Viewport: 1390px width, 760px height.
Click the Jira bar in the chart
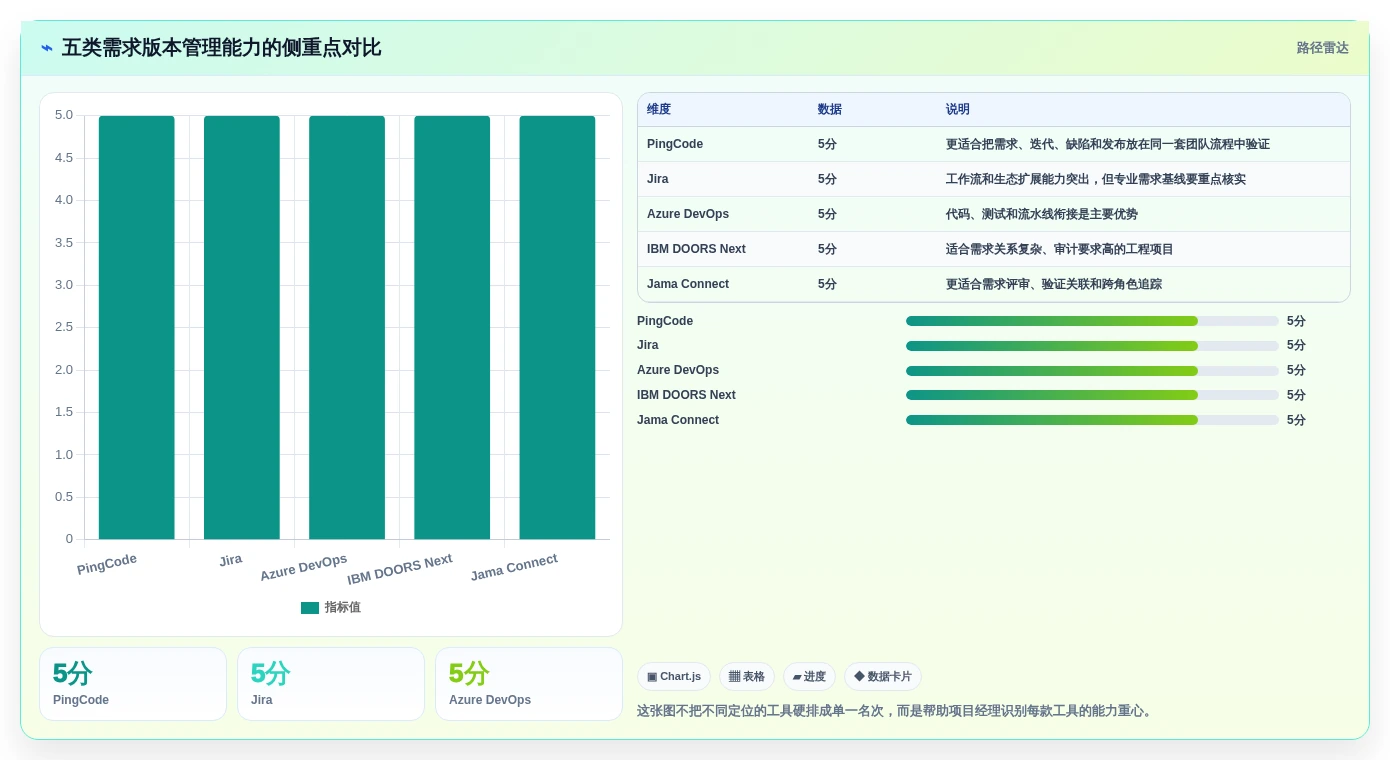click(x=242, y=328)
